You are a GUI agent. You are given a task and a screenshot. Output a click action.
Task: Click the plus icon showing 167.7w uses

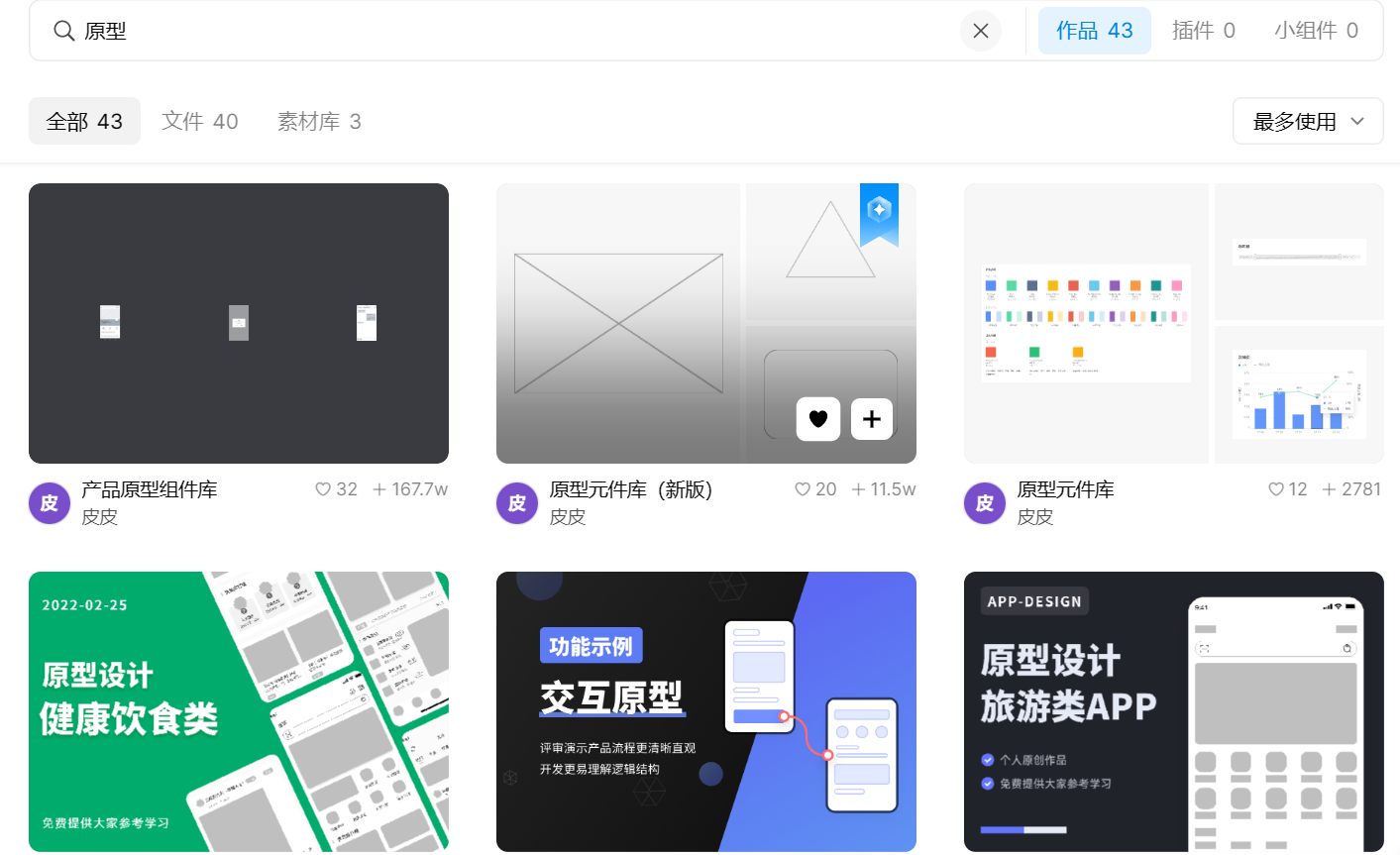click(x=378, y=489)
